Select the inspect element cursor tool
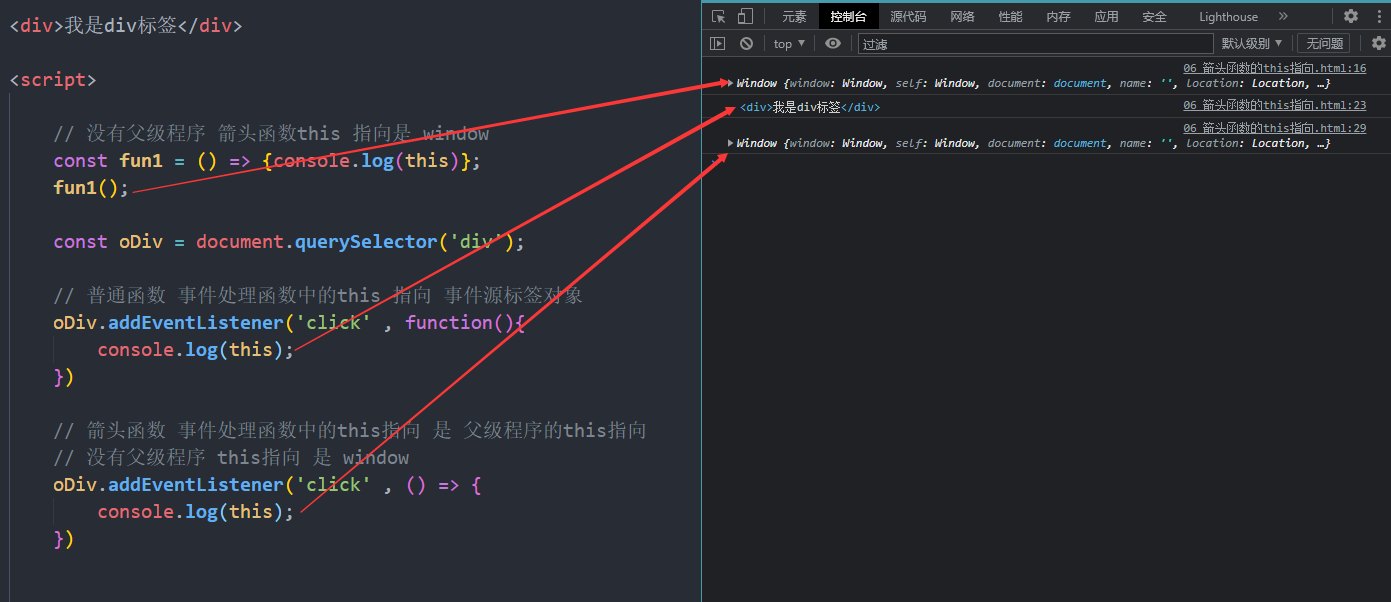 coord(717,16)
